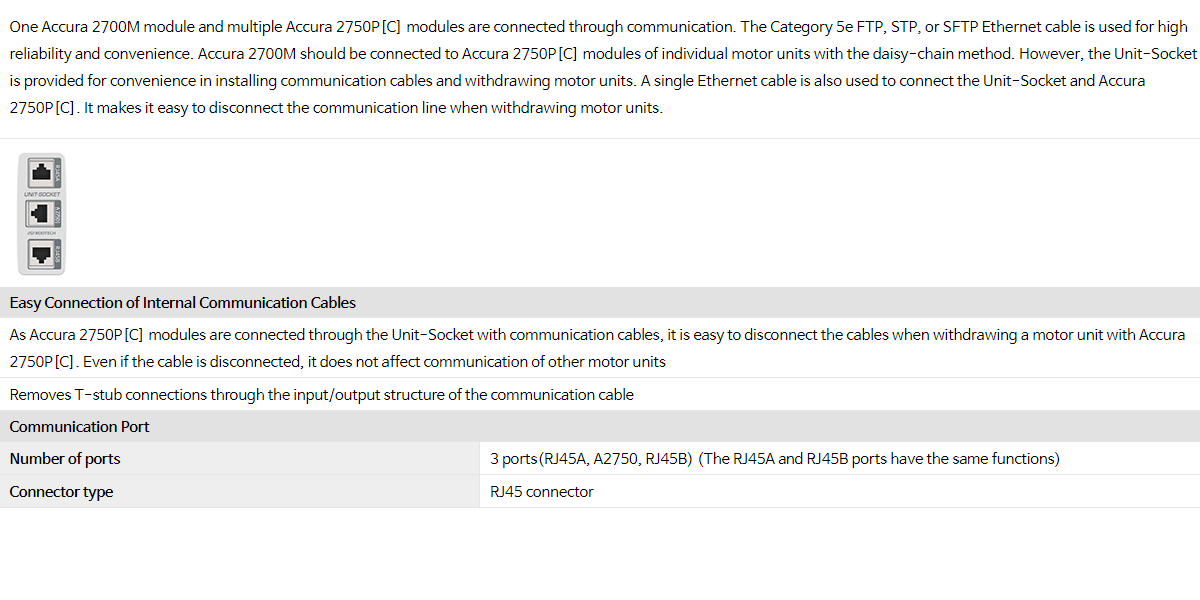Click the same functions note in ports row
Image resolution: width=1200 pixels, height=600 pixels.
tap(879, 459)
